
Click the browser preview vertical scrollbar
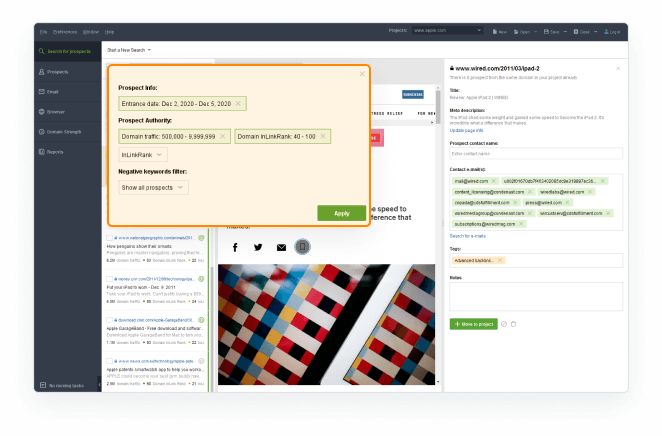[438, 108]
